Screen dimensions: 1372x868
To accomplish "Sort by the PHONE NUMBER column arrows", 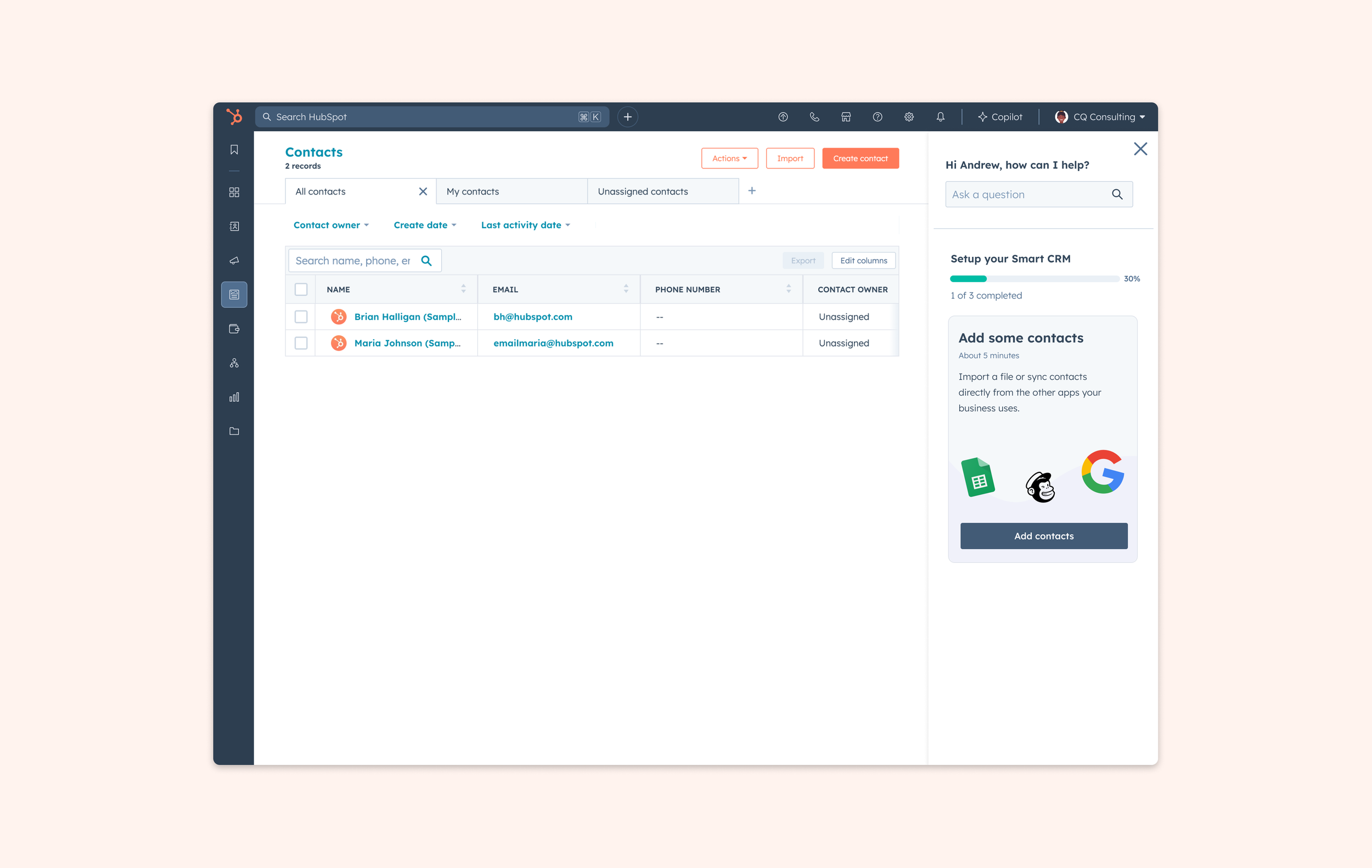I will (789, 289).
